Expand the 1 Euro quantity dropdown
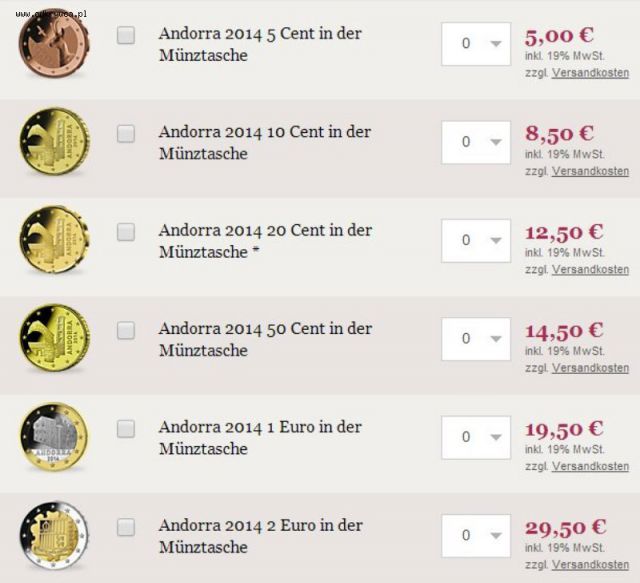 coord(476,437)
